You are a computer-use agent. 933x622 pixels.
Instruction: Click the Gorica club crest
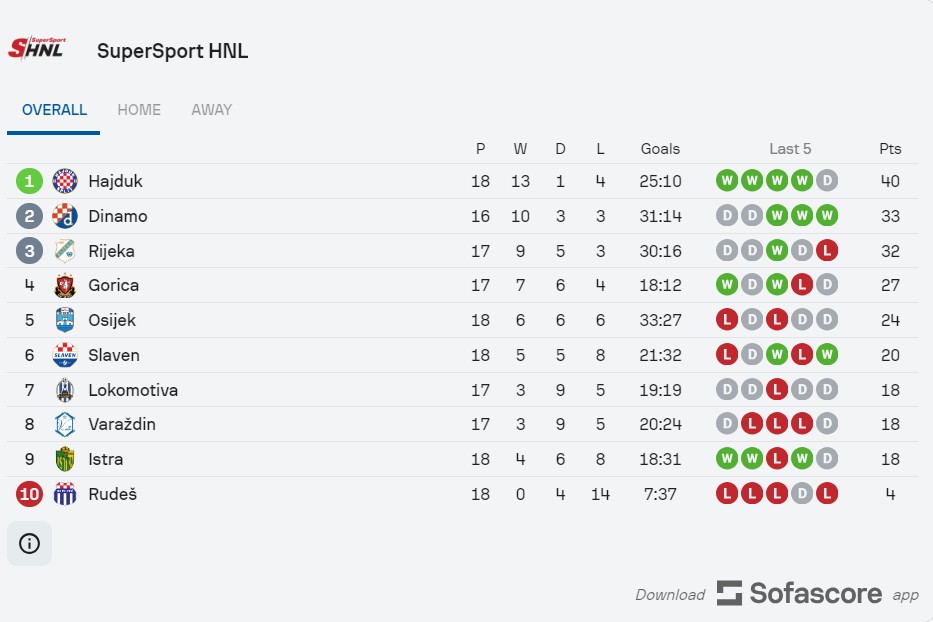(x=65, y=285)
